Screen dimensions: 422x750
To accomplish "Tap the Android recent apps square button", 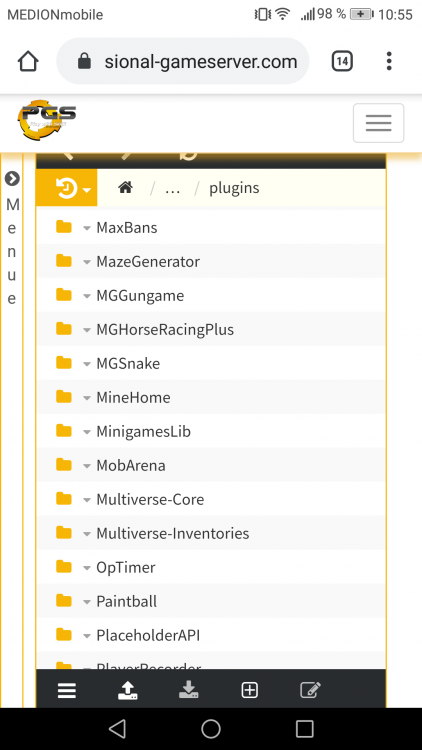I will click(x=304, y=729).
